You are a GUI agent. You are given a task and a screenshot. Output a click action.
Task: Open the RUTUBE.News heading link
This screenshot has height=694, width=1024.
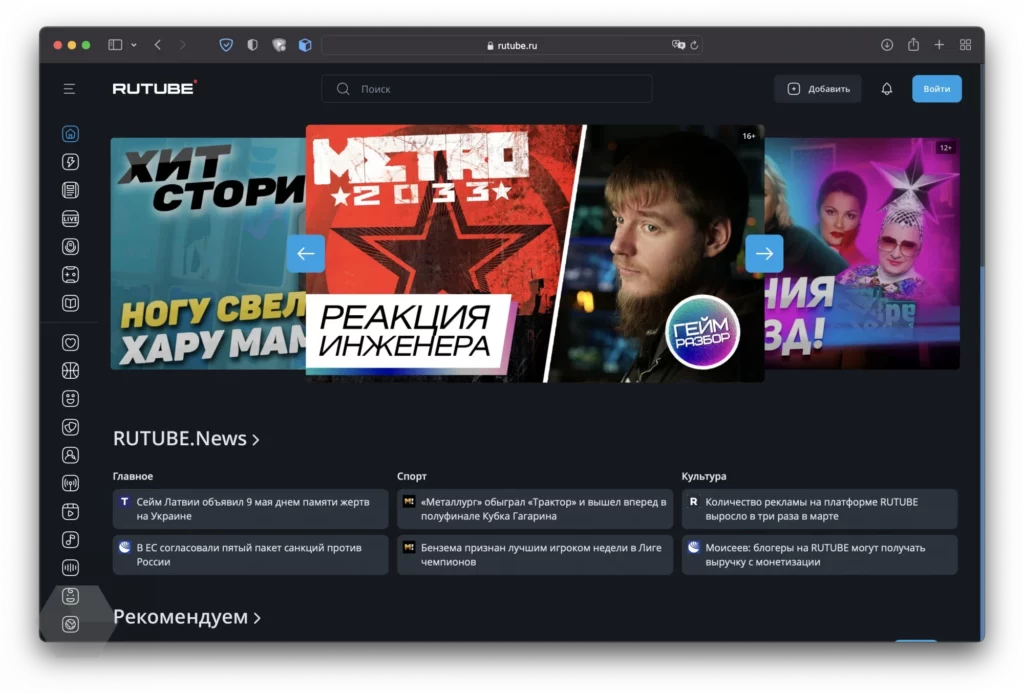click(x=180, y=438)
